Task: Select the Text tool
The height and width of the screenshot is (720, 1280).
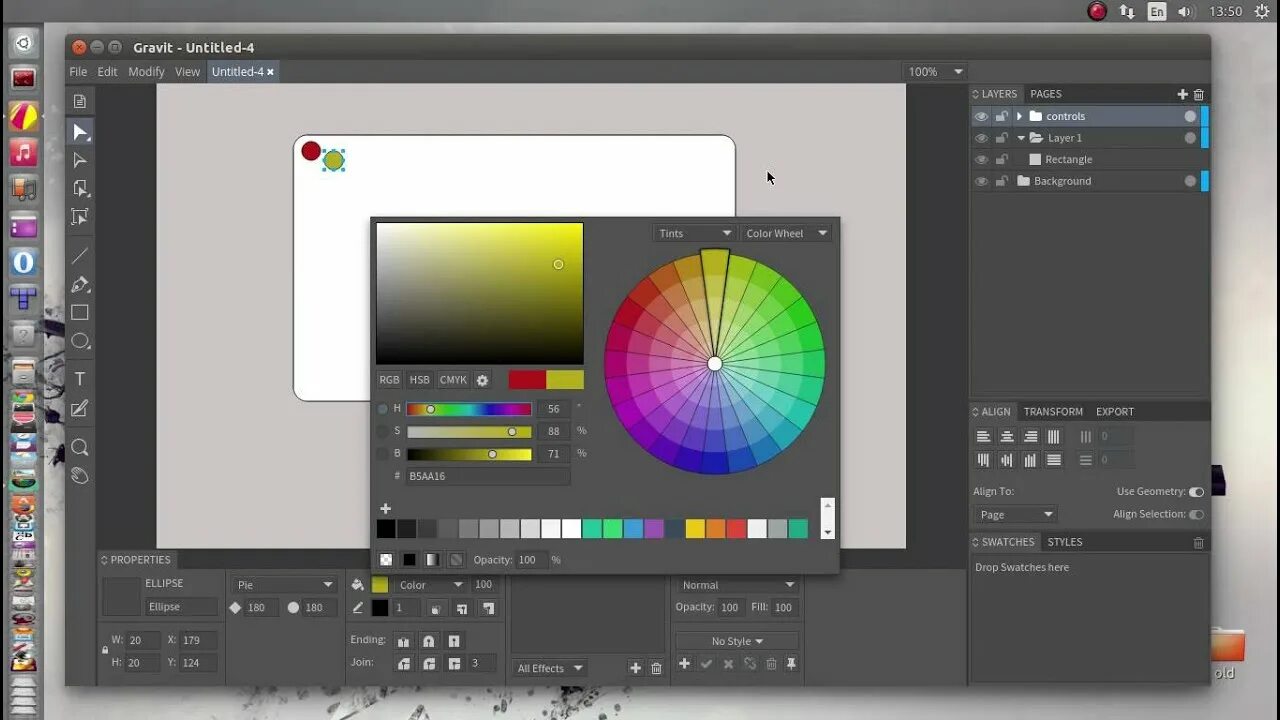Action: 80,379
